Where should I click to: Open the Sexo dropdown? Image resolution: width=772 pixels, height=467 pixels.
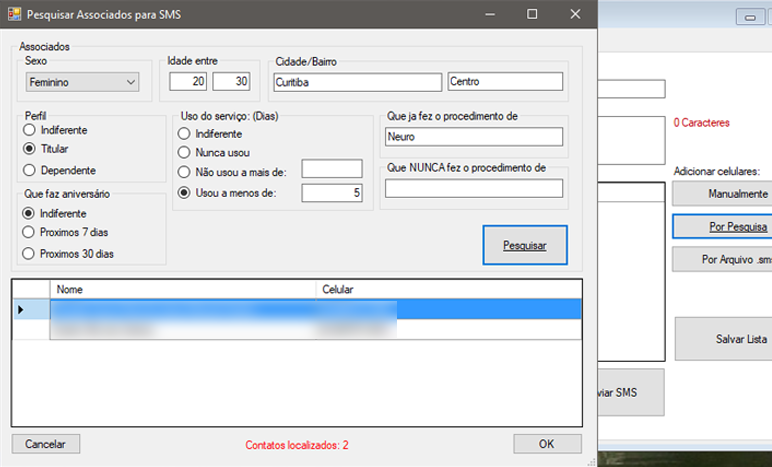click(82, 82)
